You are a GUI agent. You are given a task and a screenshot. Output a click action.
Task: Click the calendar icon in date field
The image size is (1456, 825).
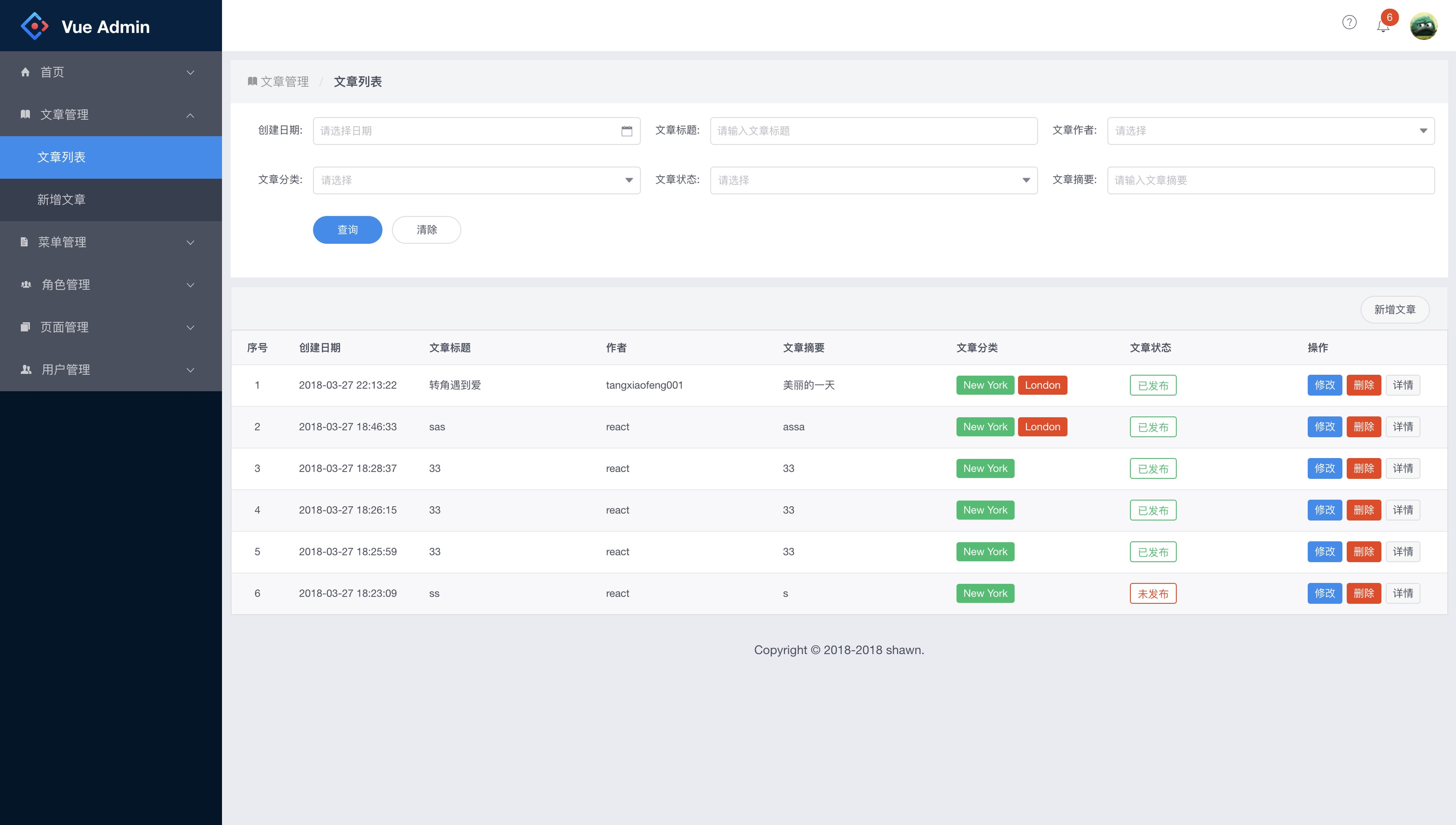626,131
